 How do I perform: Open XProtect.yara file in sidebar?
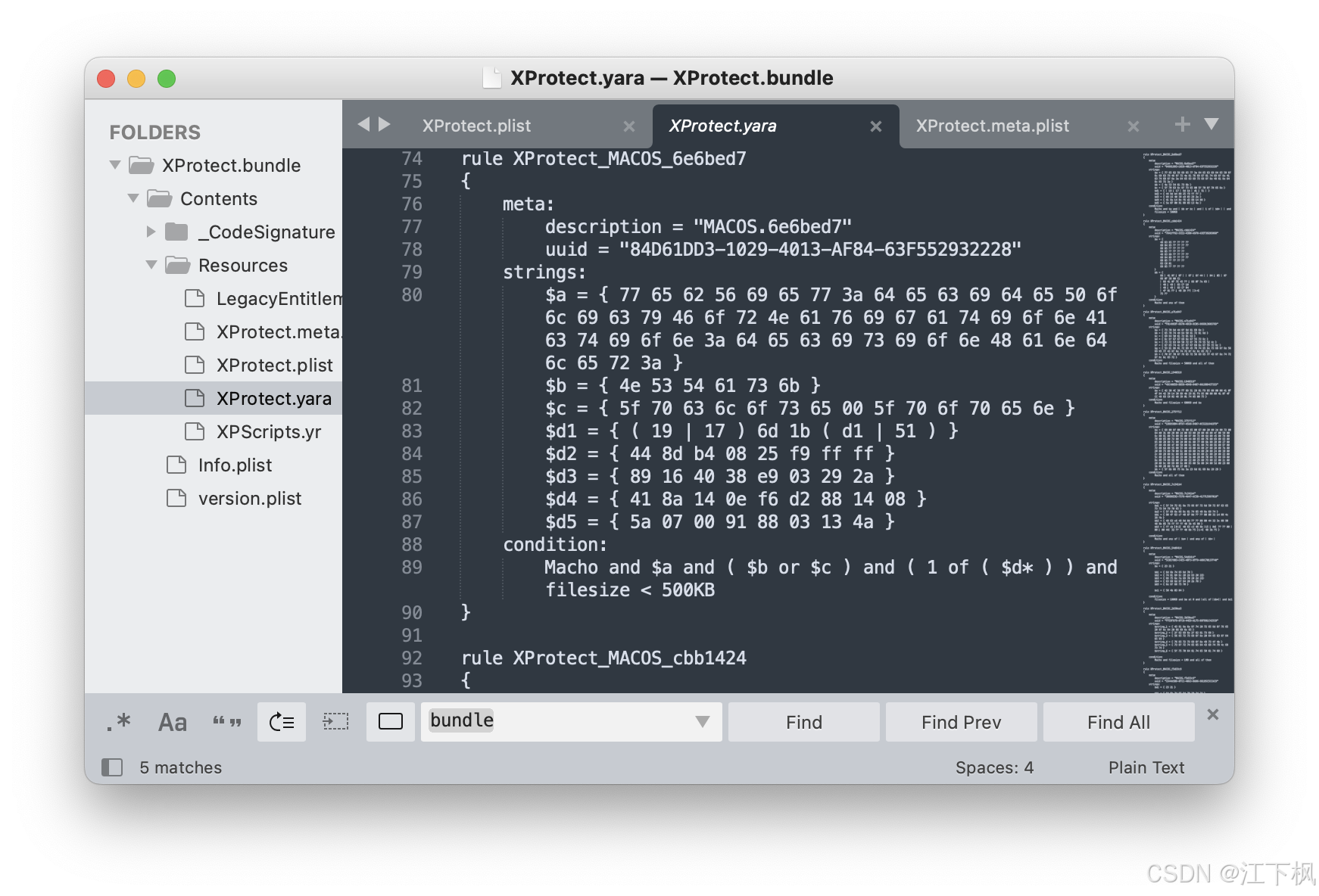(x=214, y=398)
